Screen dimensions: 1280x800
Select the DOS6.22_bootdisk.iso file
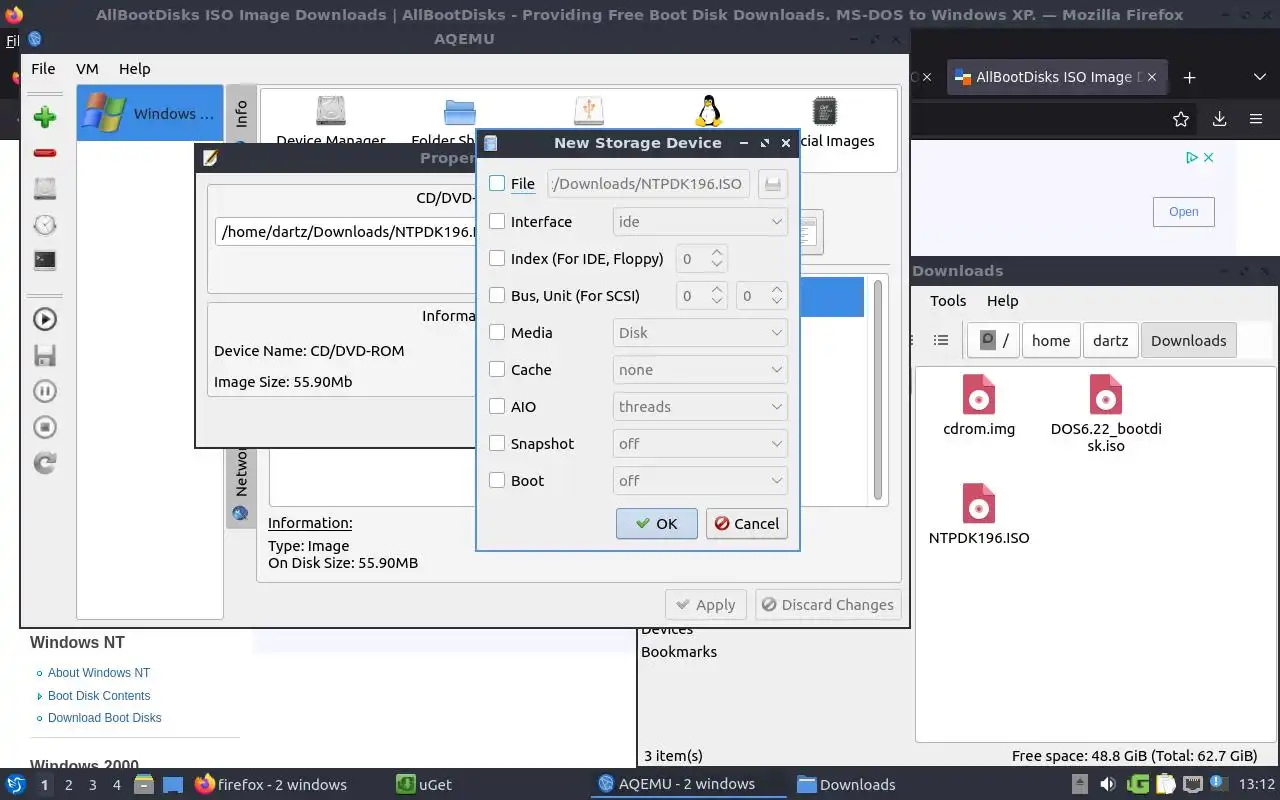[1106, 414]
